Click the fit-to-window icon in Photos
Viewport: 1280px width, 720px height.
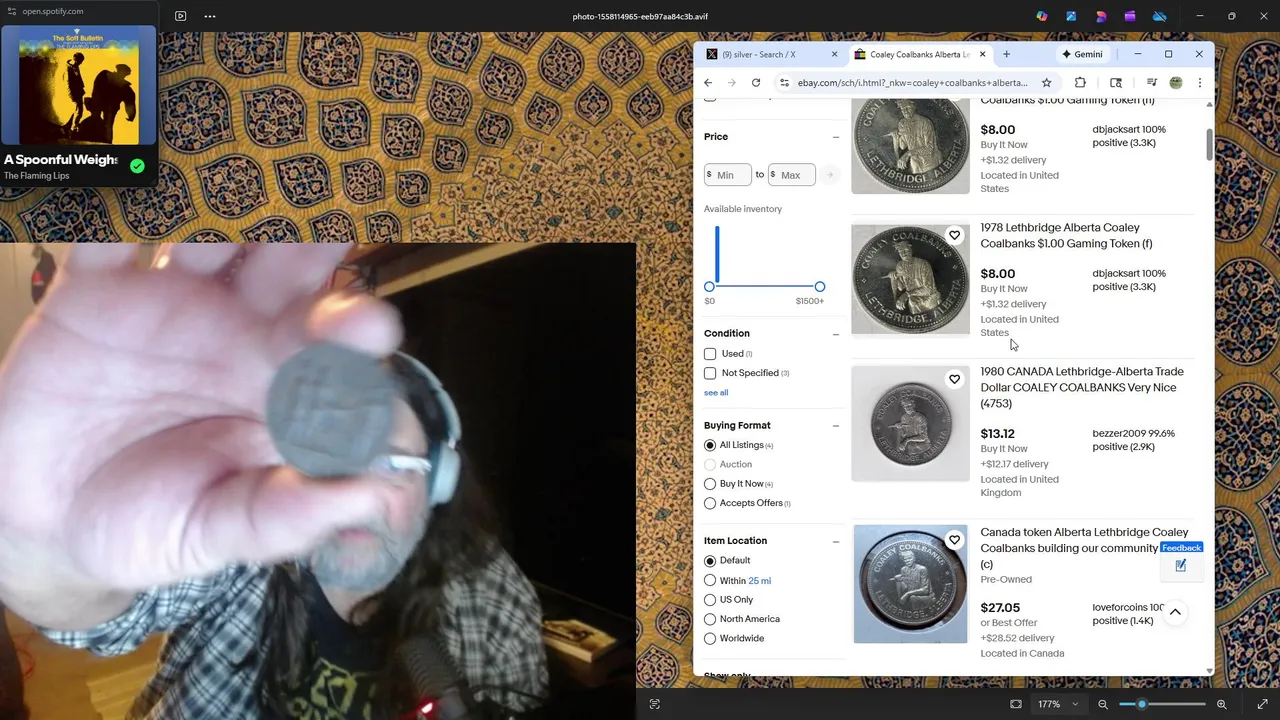tap(1016, 704)
